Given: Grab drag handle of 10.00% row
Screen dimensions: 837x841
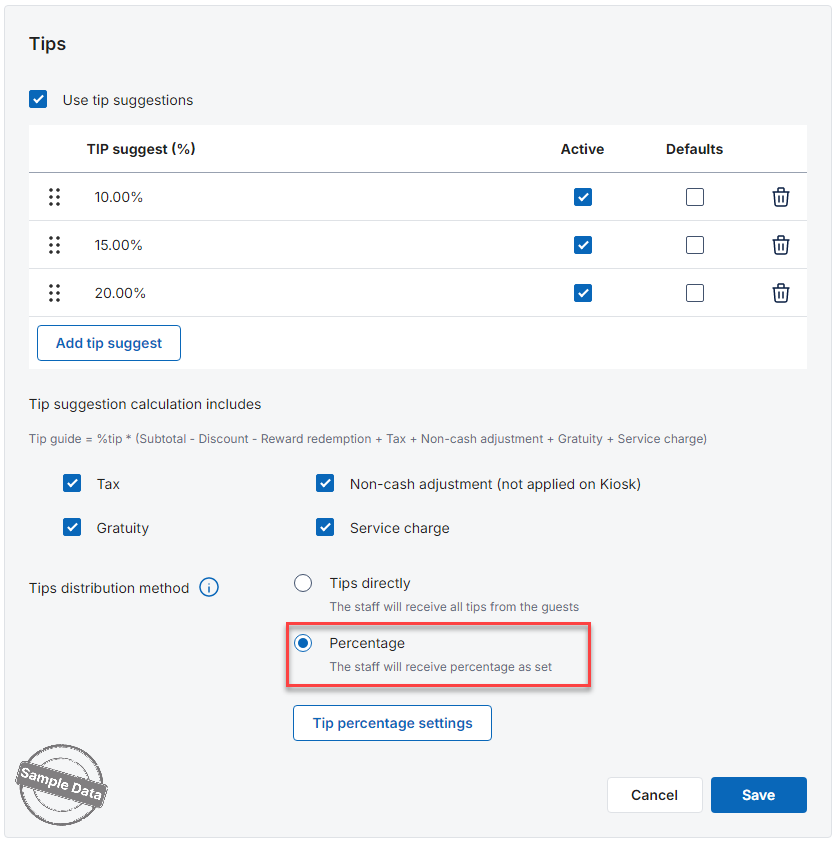Looking at the screenshot, I should coord(55,197).
